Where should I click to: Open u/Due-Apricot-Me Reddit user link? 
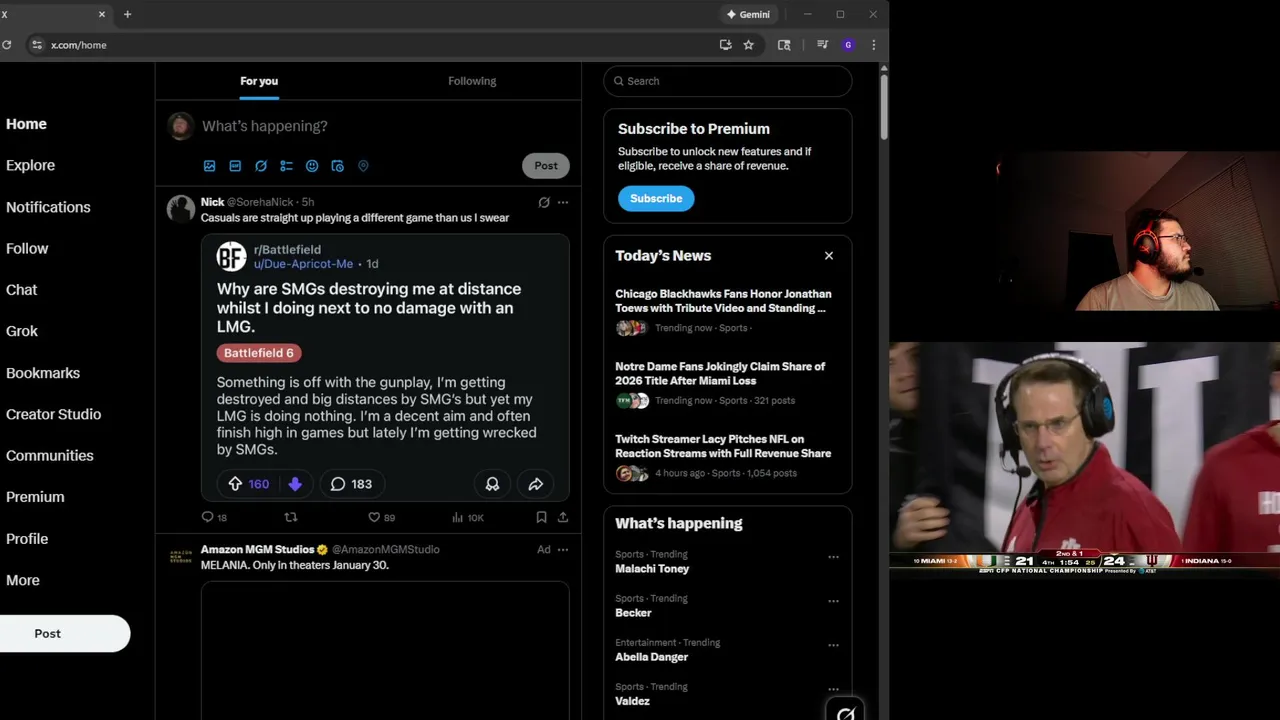[303, 264]
